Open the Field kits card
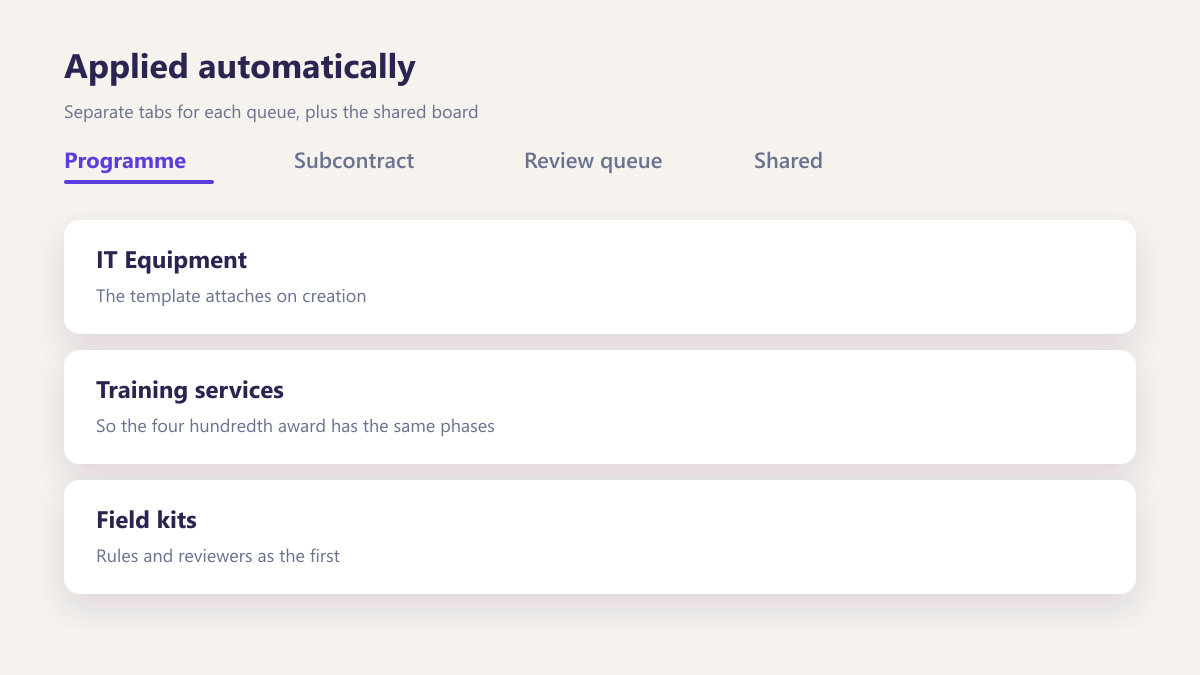1200x675 pixels. [600, 537]
